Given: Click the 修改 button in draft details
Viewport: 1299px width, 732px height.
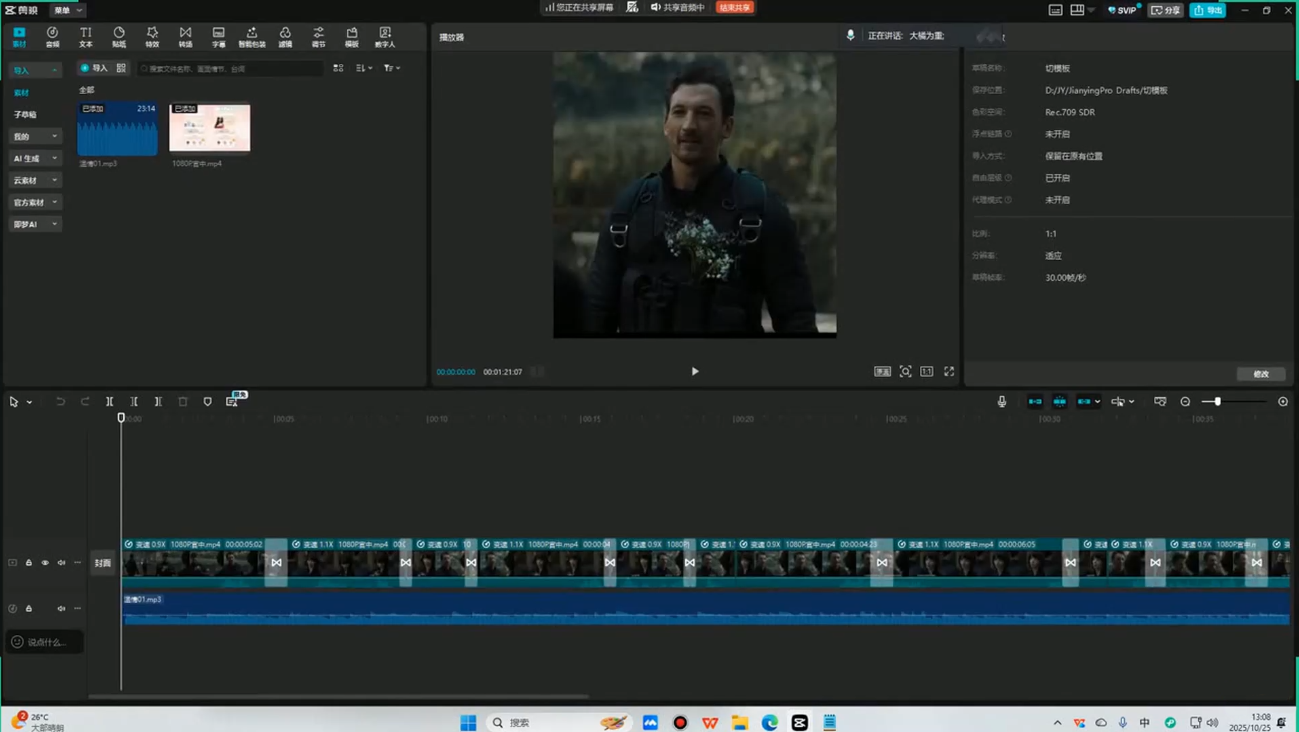Looking at the screenshot, I should click(x=1261, y=374).
